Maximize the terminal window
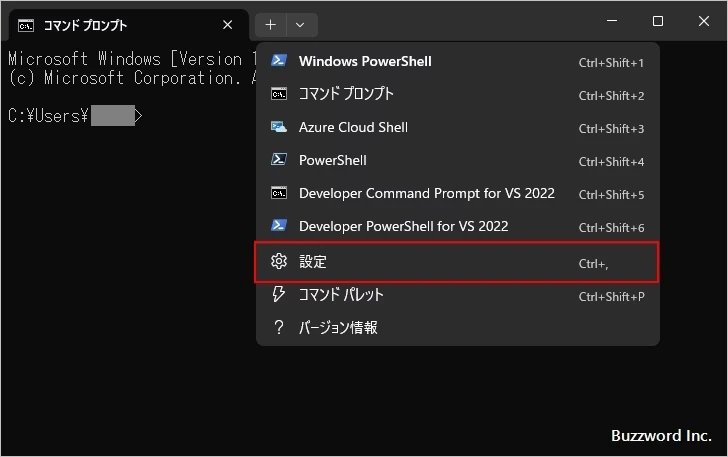Image resolution: width=728 pixels, height=457 pixels. (x=657, y=21)
